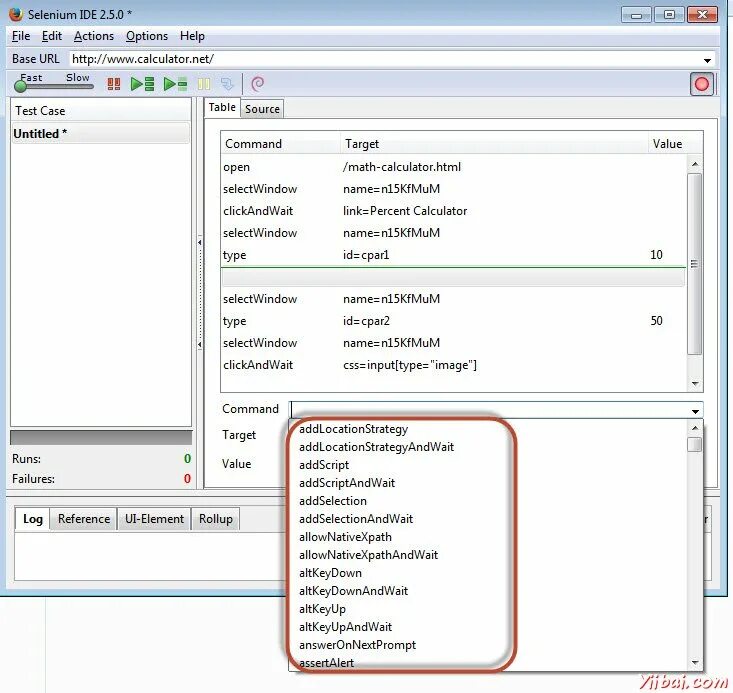This screenshot has height=693, width=733.
Task: Maximize the Selenium IDE window
Action: 669,14
